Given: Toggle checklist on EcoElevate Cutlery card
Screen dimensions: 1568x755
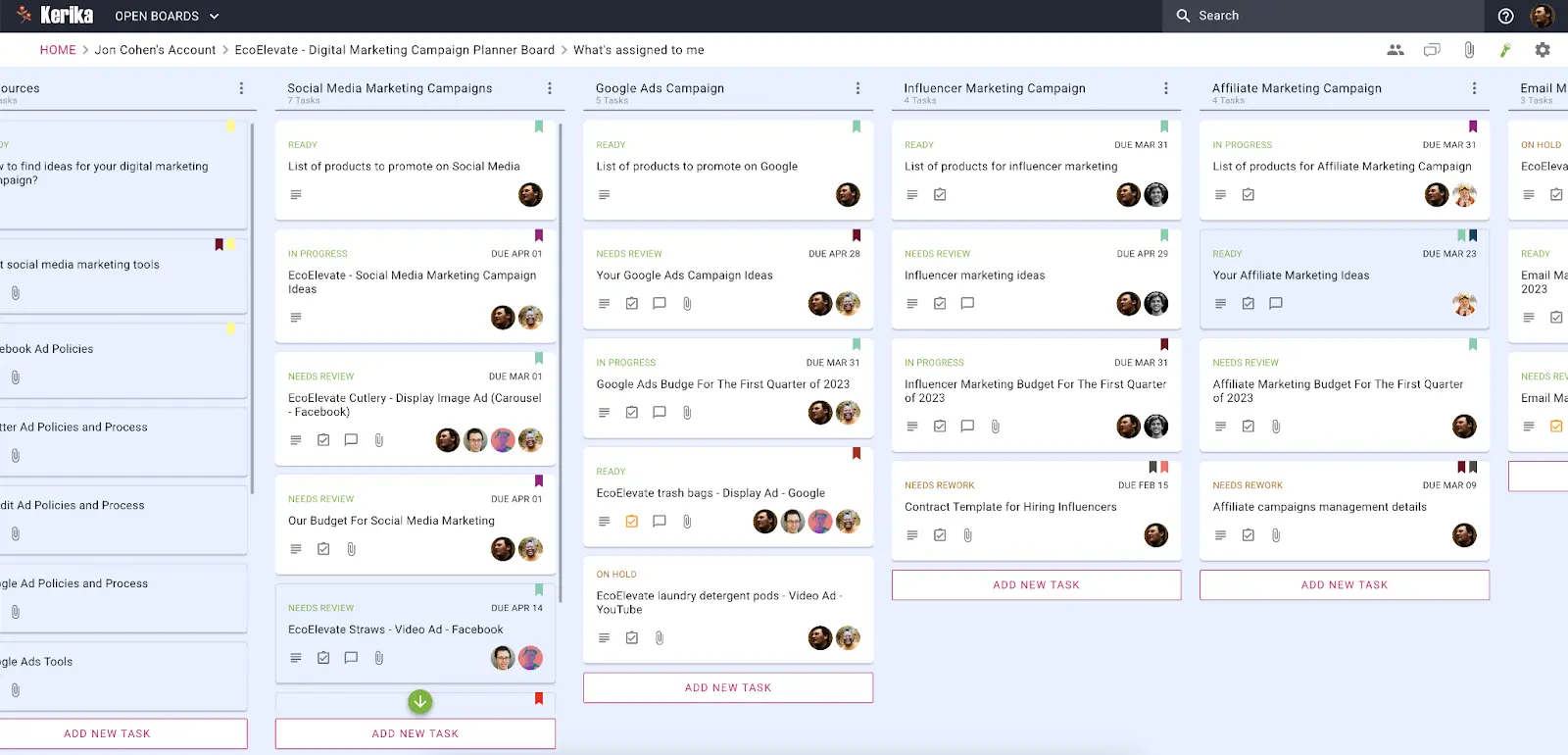Looking at the screenshot, I should [323, 440].
